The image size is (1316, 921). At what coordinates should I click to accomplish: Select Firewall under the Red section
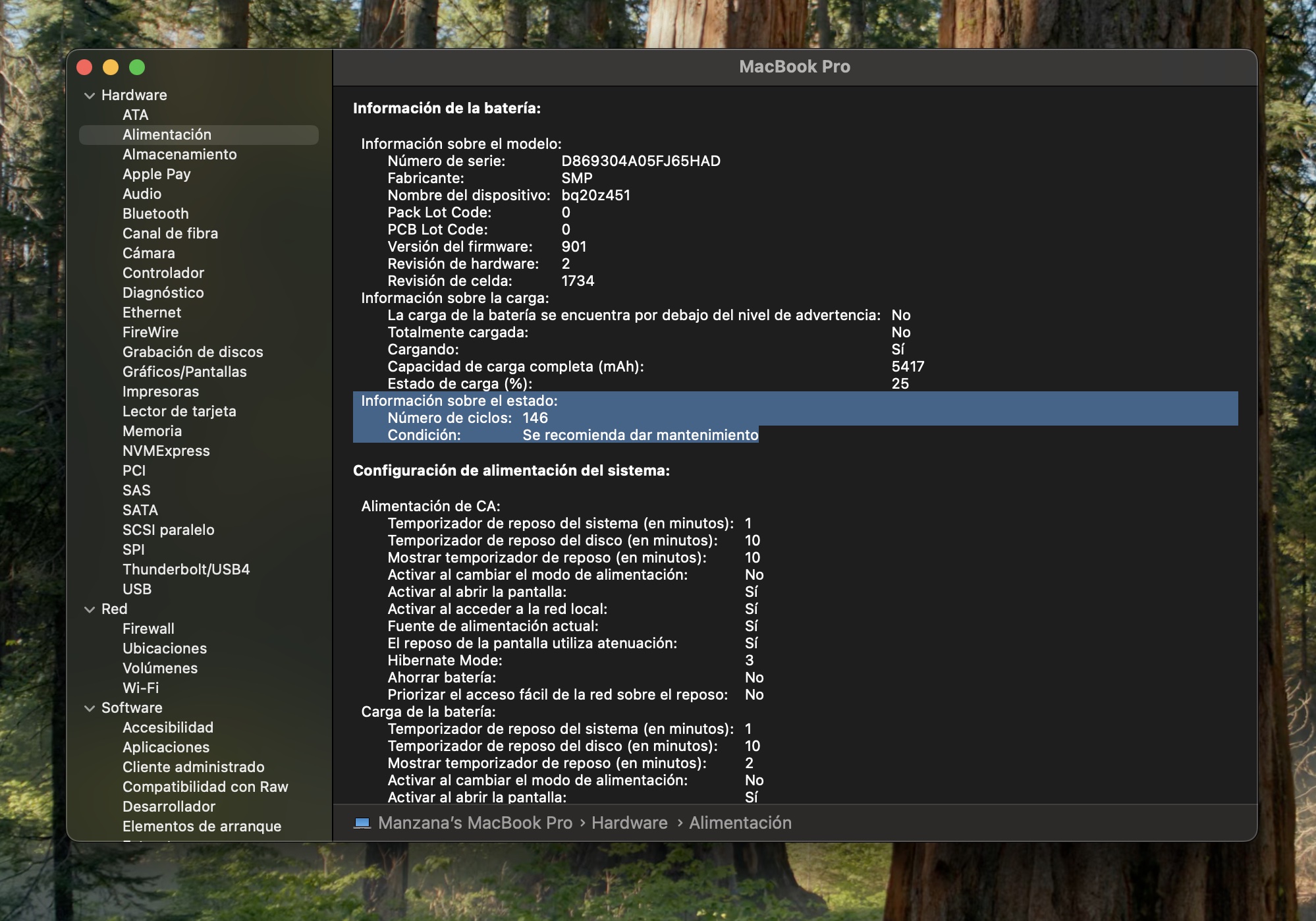[x=148, y=628]
